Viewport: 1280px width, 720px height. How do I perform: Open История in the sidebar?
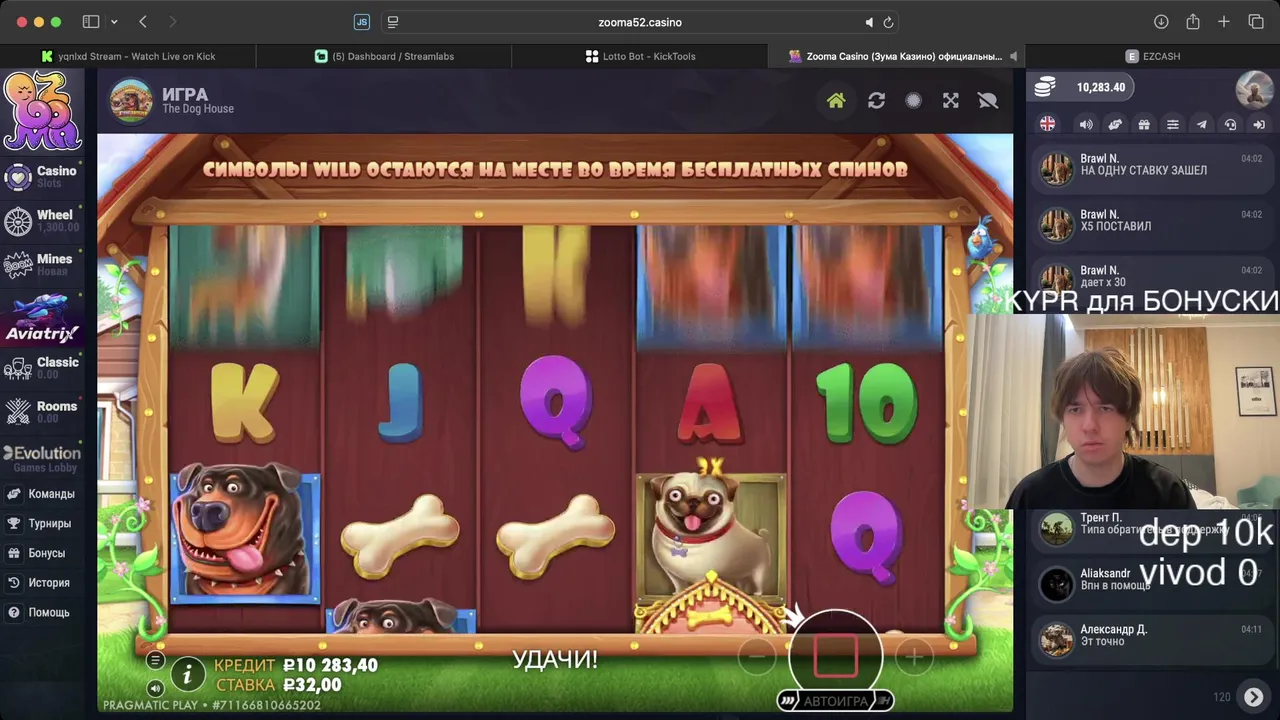pos(42,582)
